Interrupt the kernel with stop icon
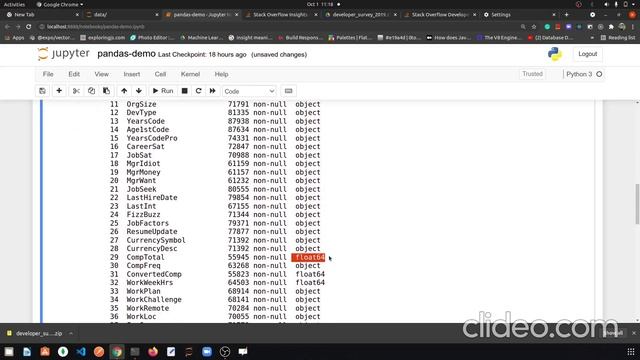Viewport: 640px width, 360px height. [184, 91]
